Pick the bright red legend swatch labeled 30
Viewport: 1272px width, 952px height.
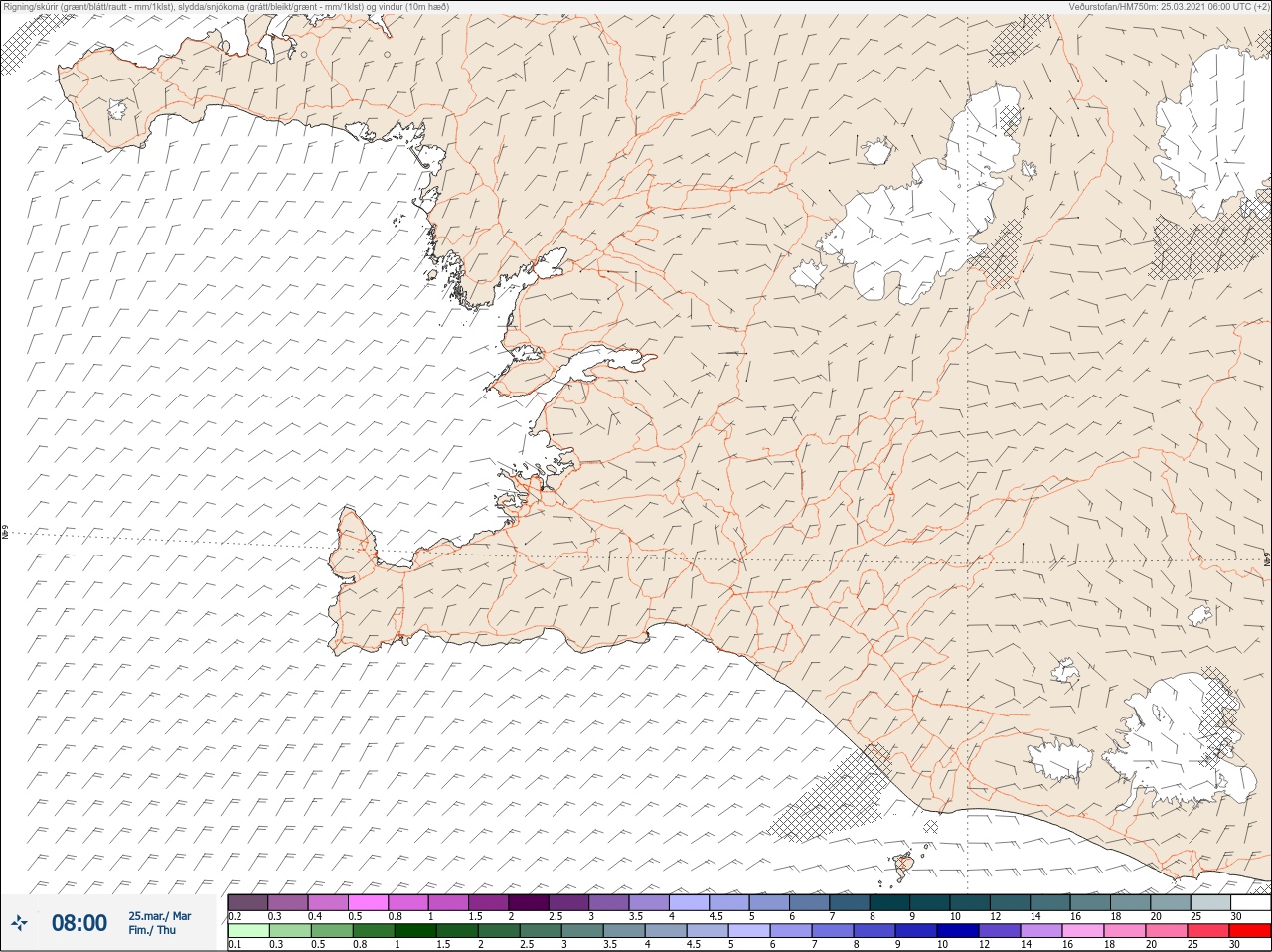pyautogui.click(x=1250, y=931)
